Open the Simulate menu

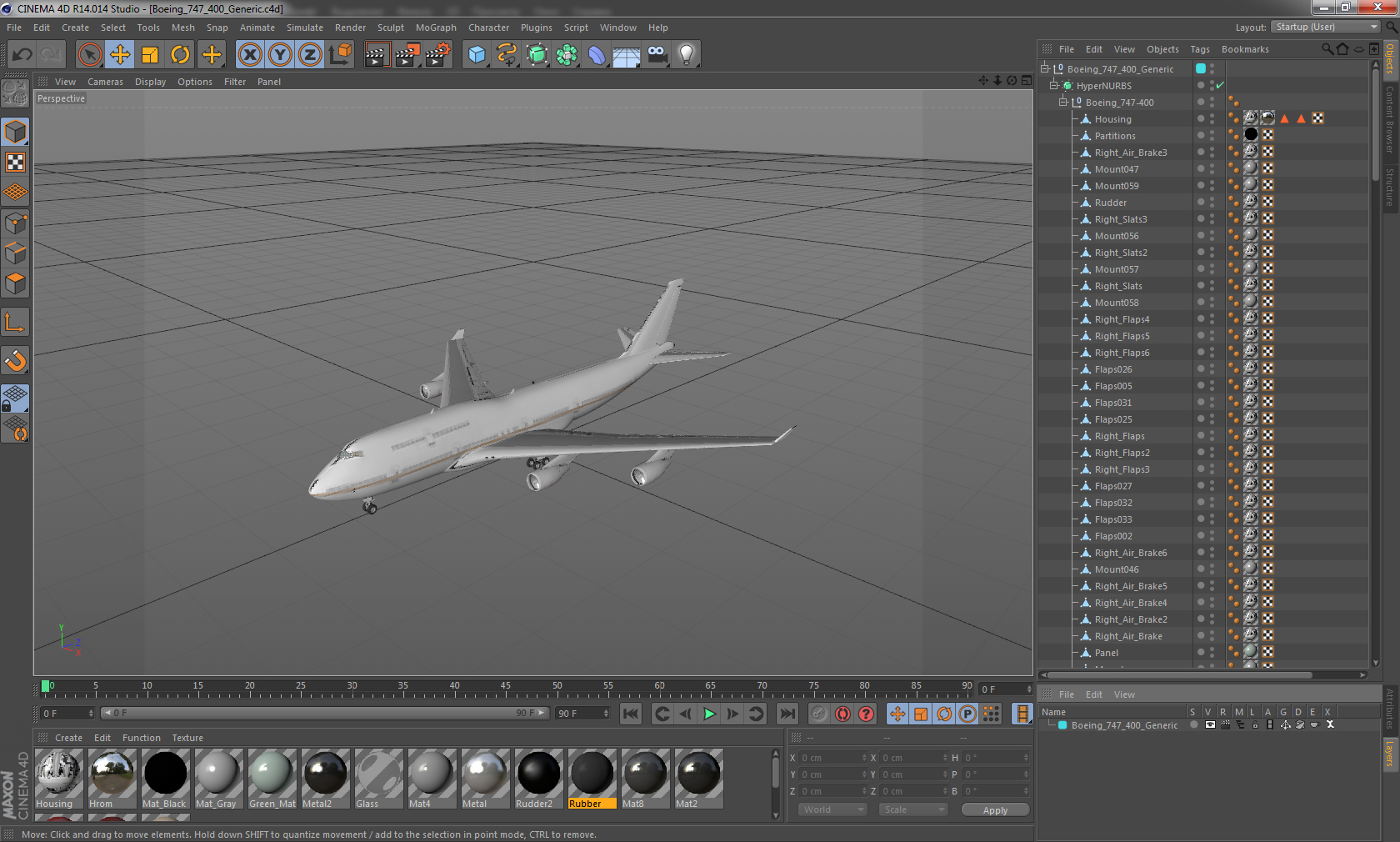[x=305, y=28]
